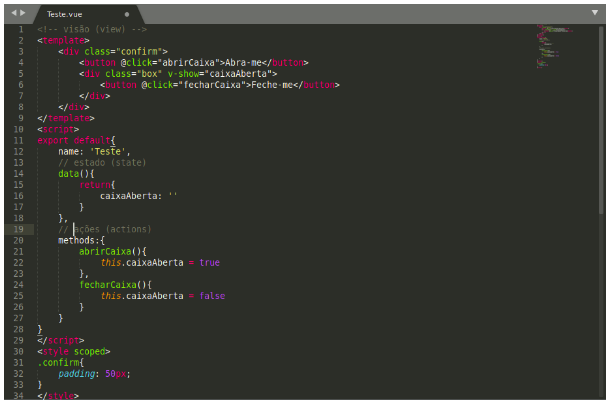Click the class "confirm" attribute
Screen dimensions: 610x404
[x=124, y=51]
